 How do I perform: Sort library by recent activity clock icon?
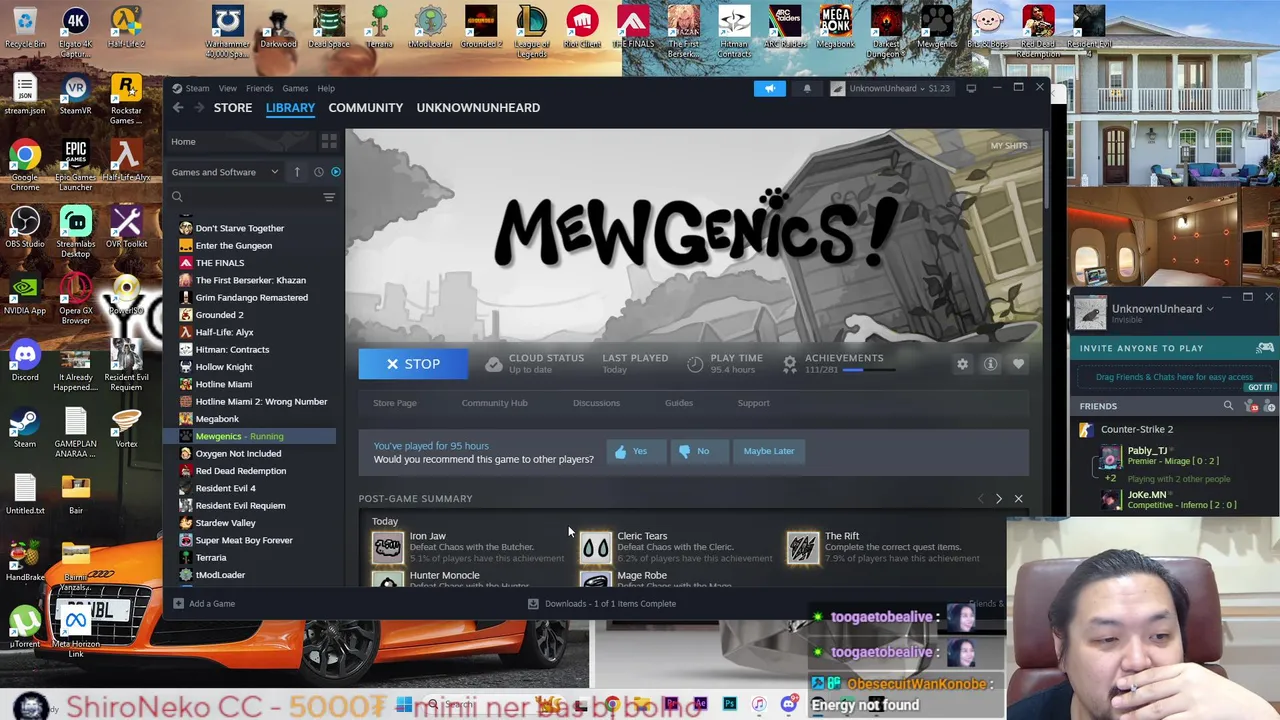coord(318,172)
